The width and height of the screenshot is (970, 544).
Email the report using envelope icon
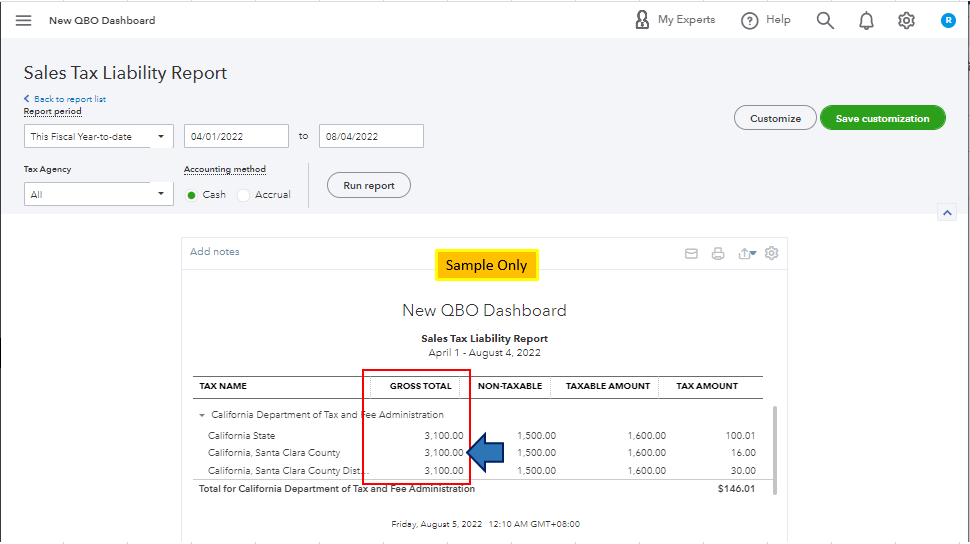691,253
